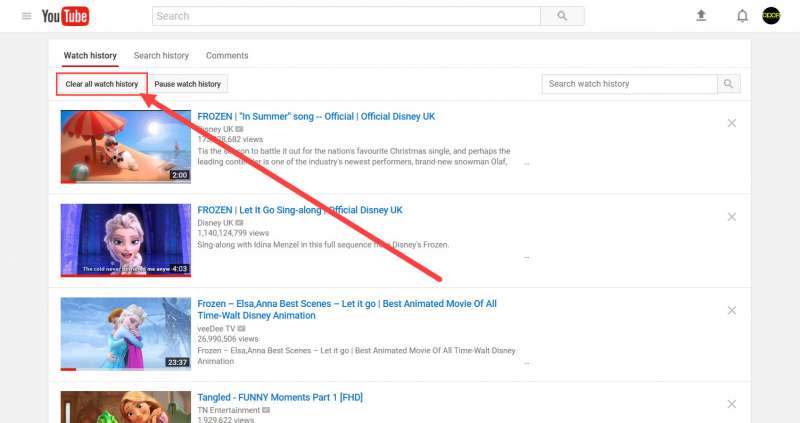Open the account avatar menu
The image size is (800, 423).
pyautogui.click(x=771, y=15)
